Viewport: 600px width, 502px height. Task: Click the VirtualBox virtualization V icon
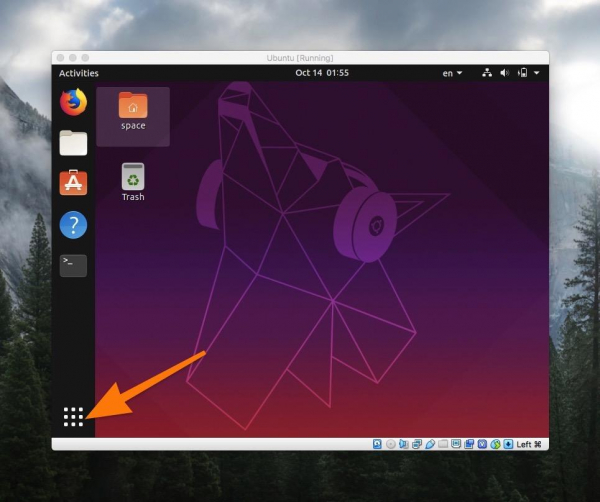click(x=482, y=444)
